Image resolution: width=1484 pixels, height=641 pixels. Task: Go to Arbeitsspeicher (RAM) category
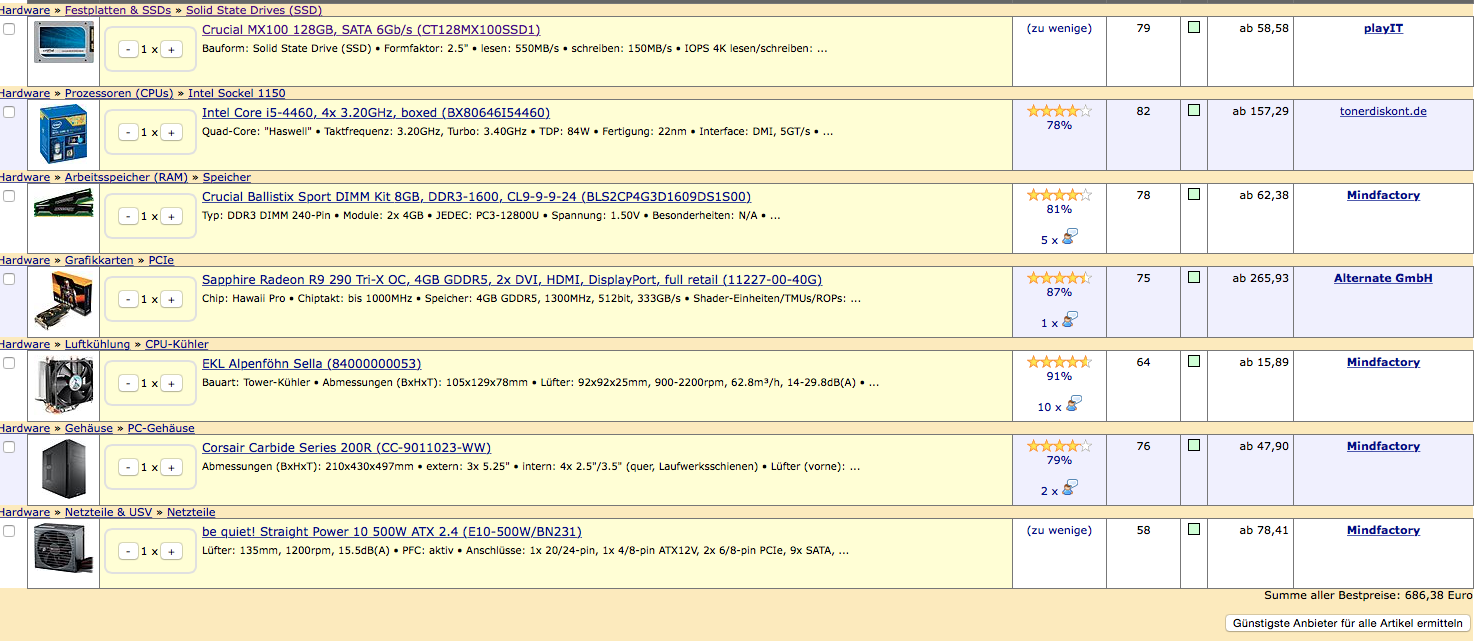126,177
